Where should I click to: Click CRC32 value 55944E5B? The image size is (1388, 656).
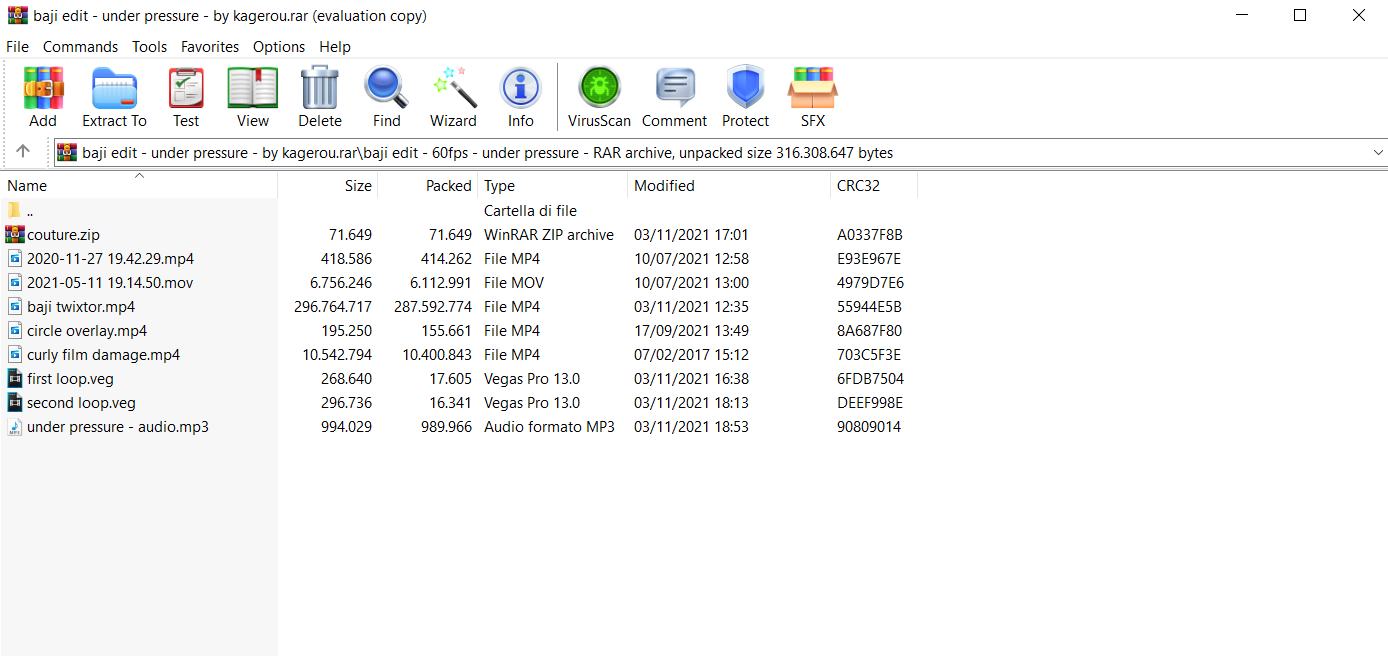coord(869,307)
